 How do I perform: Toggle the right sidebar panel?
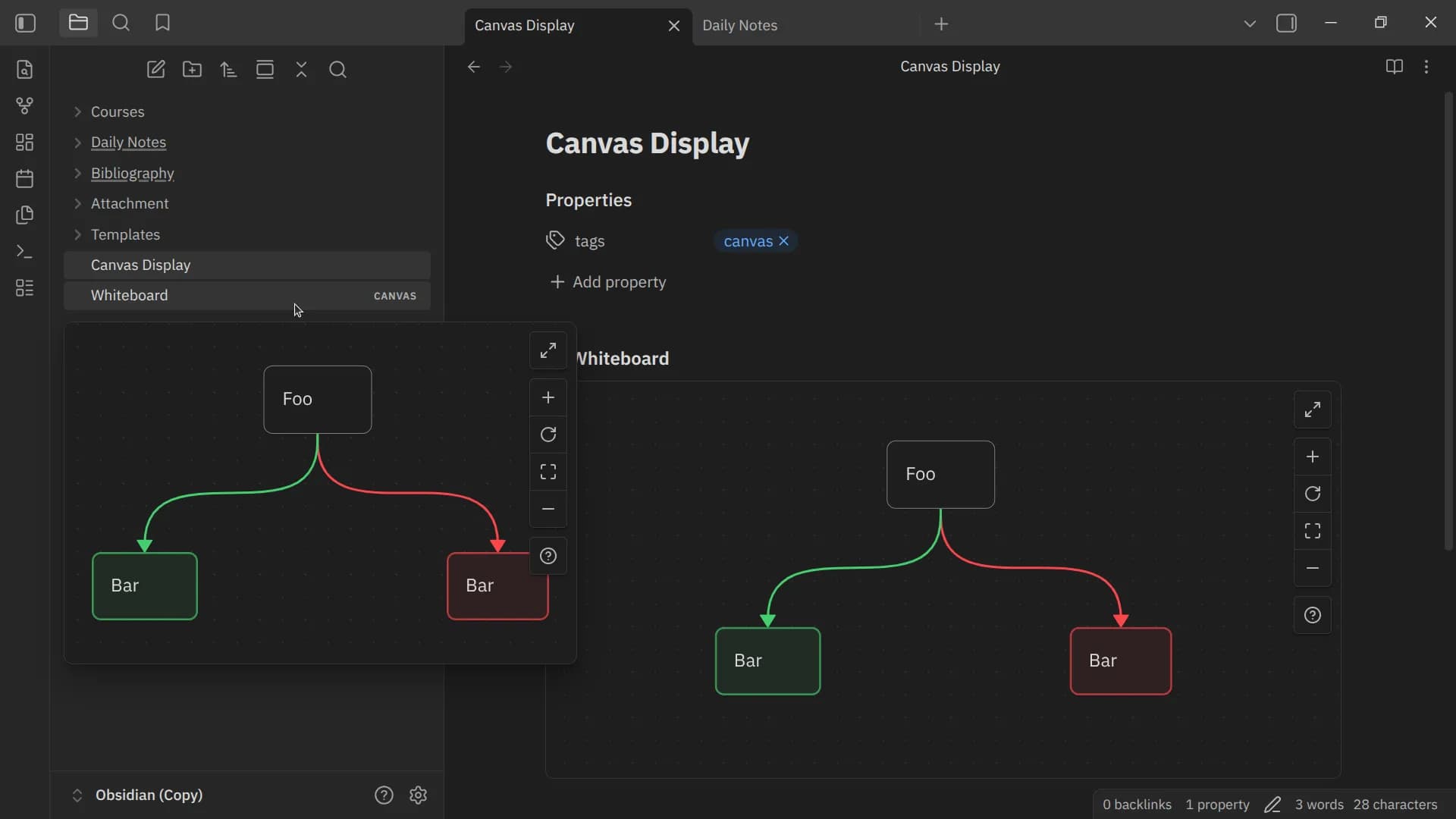(1286, 24)
